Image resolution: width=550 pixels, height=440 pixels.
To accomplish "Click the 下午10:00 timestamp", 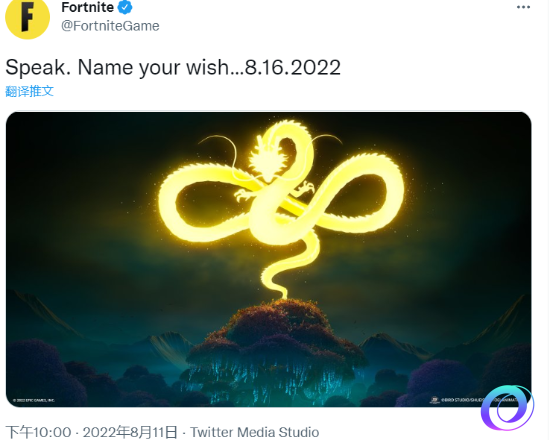I will click(39, 432).
